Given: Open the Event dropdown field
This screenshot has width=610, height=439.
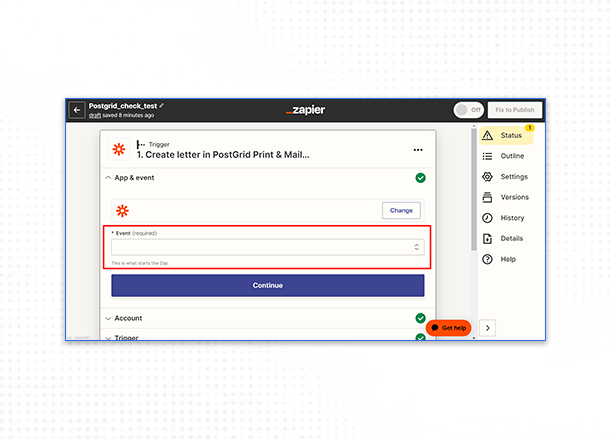Looking at the screenshot, I should [x=267, y=246].
